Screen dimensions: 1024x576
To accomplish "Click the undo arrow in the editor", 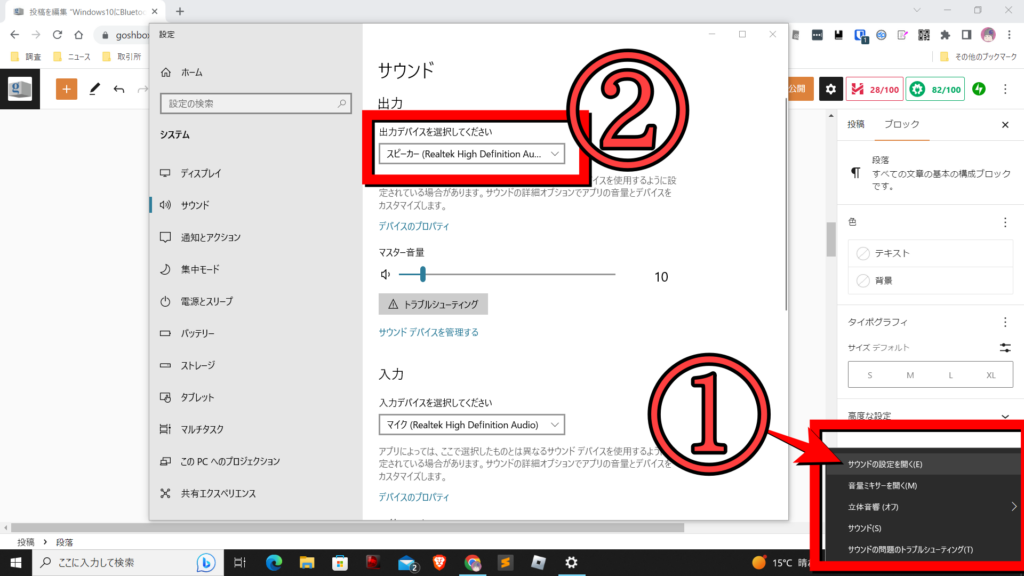I will [120, 89].
